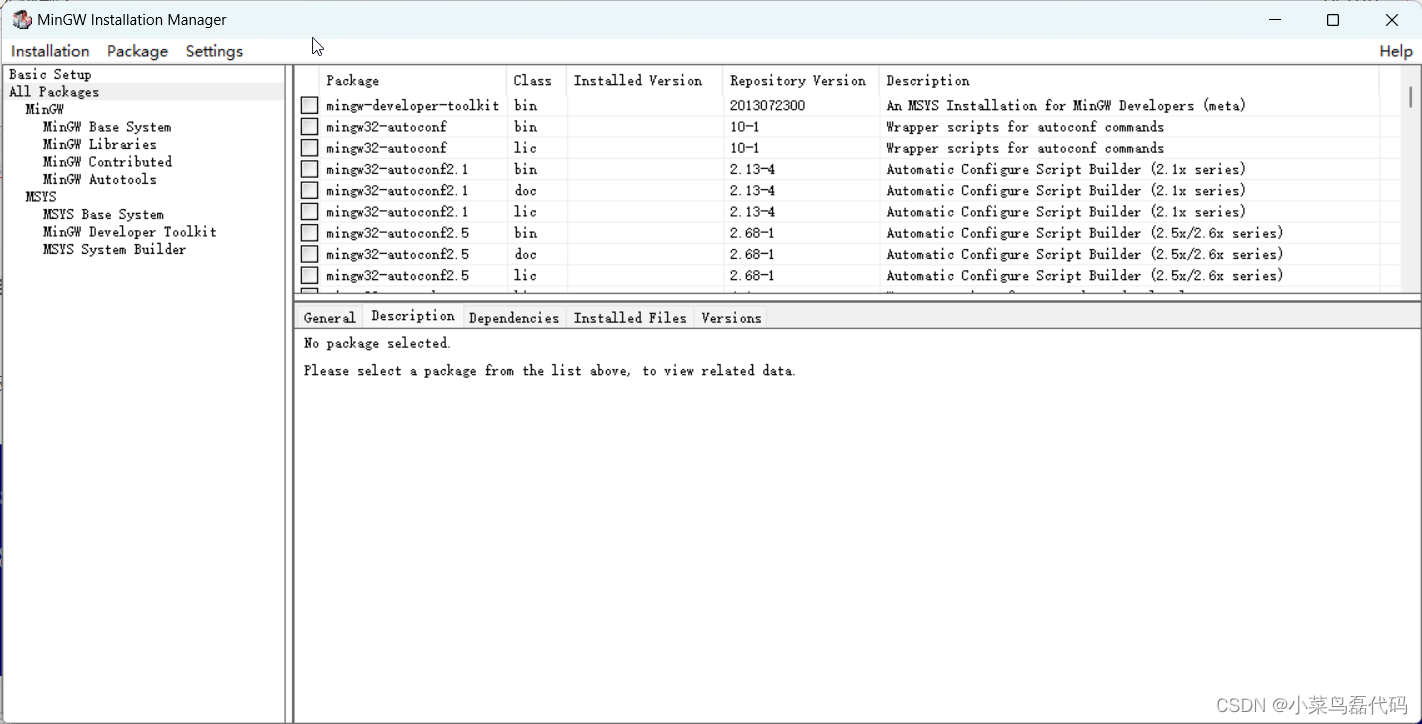Viewport: 1422px width, 724px height.
Task: Select MSYS System Builder
Action: tap(114, 249)
